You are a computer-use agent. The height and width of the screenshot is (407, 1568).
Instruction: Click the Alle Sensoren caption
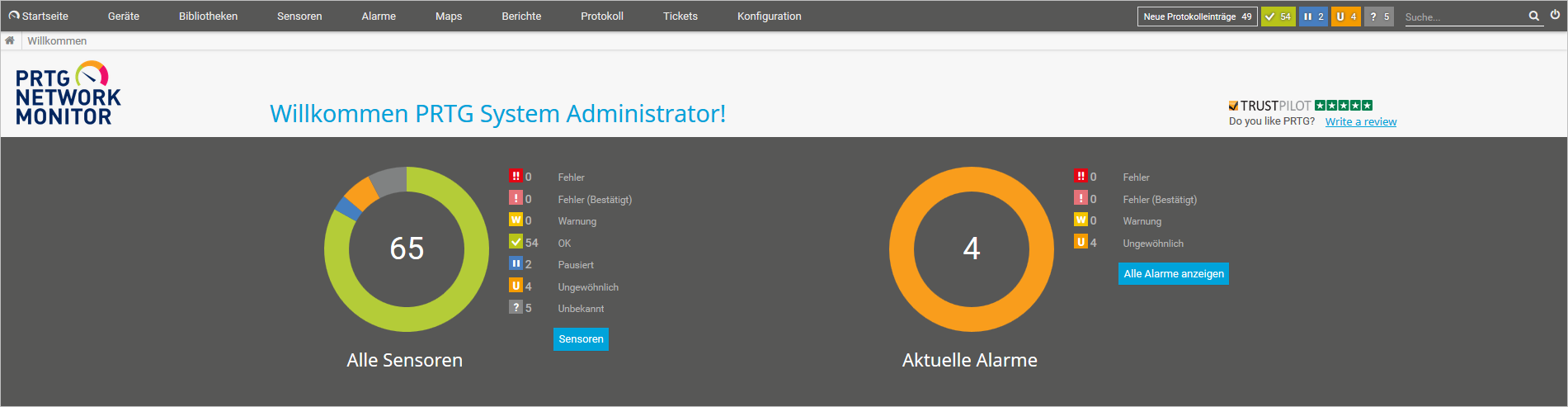tap(405, 360)
